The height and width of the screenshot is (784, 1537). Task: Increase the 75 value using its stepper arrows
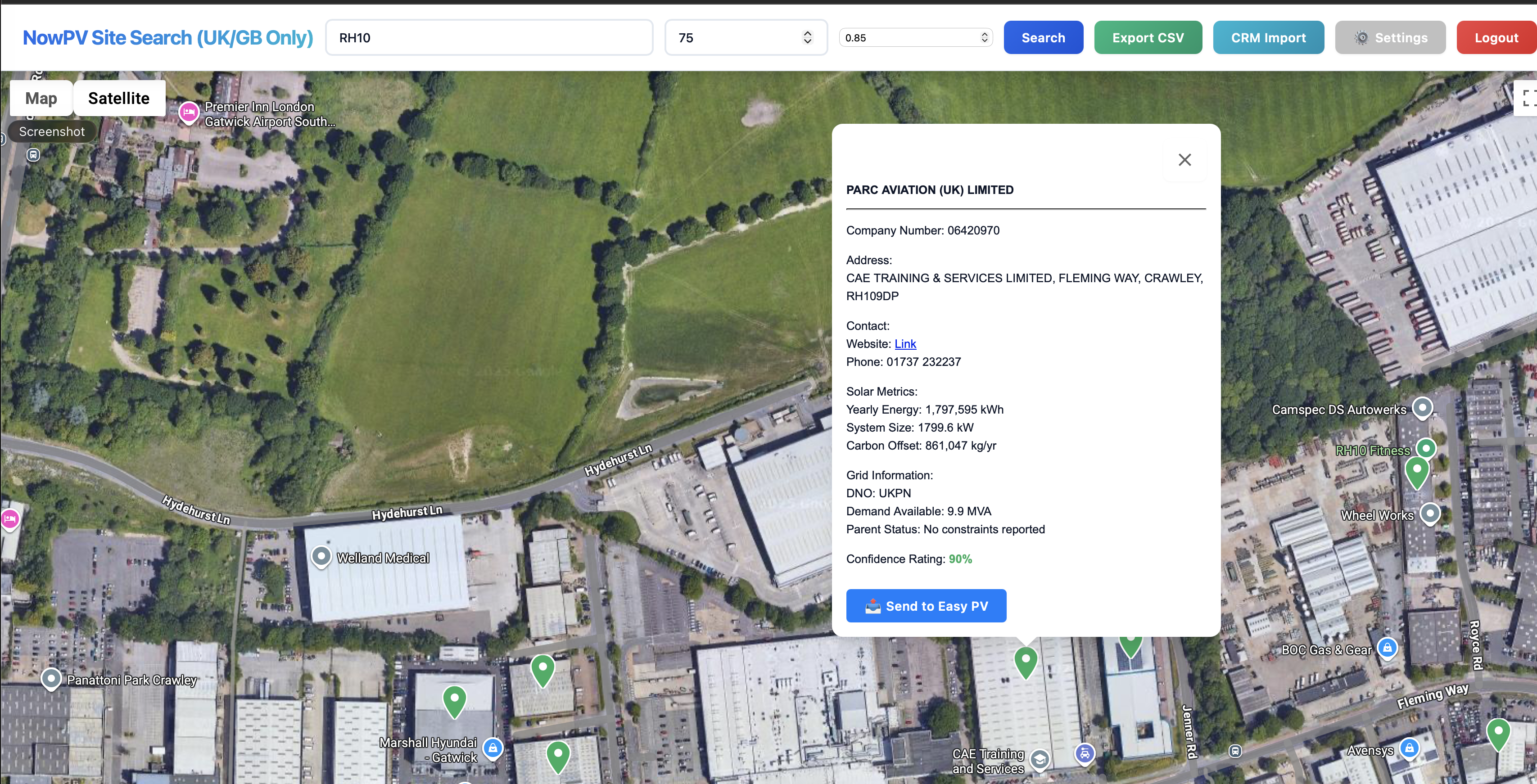coord(807,33)
